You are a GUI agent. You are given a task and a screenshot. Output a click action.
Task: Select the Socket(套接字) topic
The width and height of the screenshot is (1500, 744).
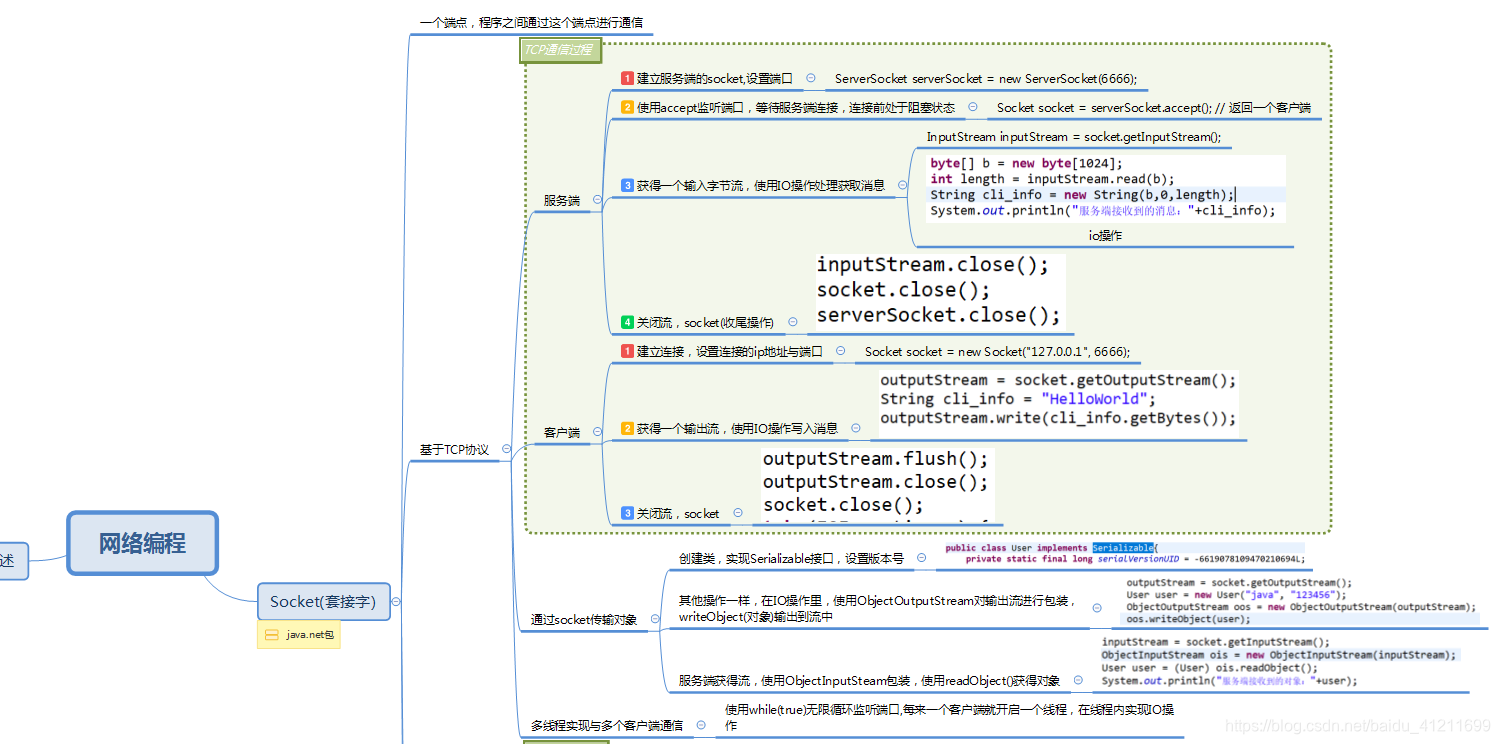[323, 601]
